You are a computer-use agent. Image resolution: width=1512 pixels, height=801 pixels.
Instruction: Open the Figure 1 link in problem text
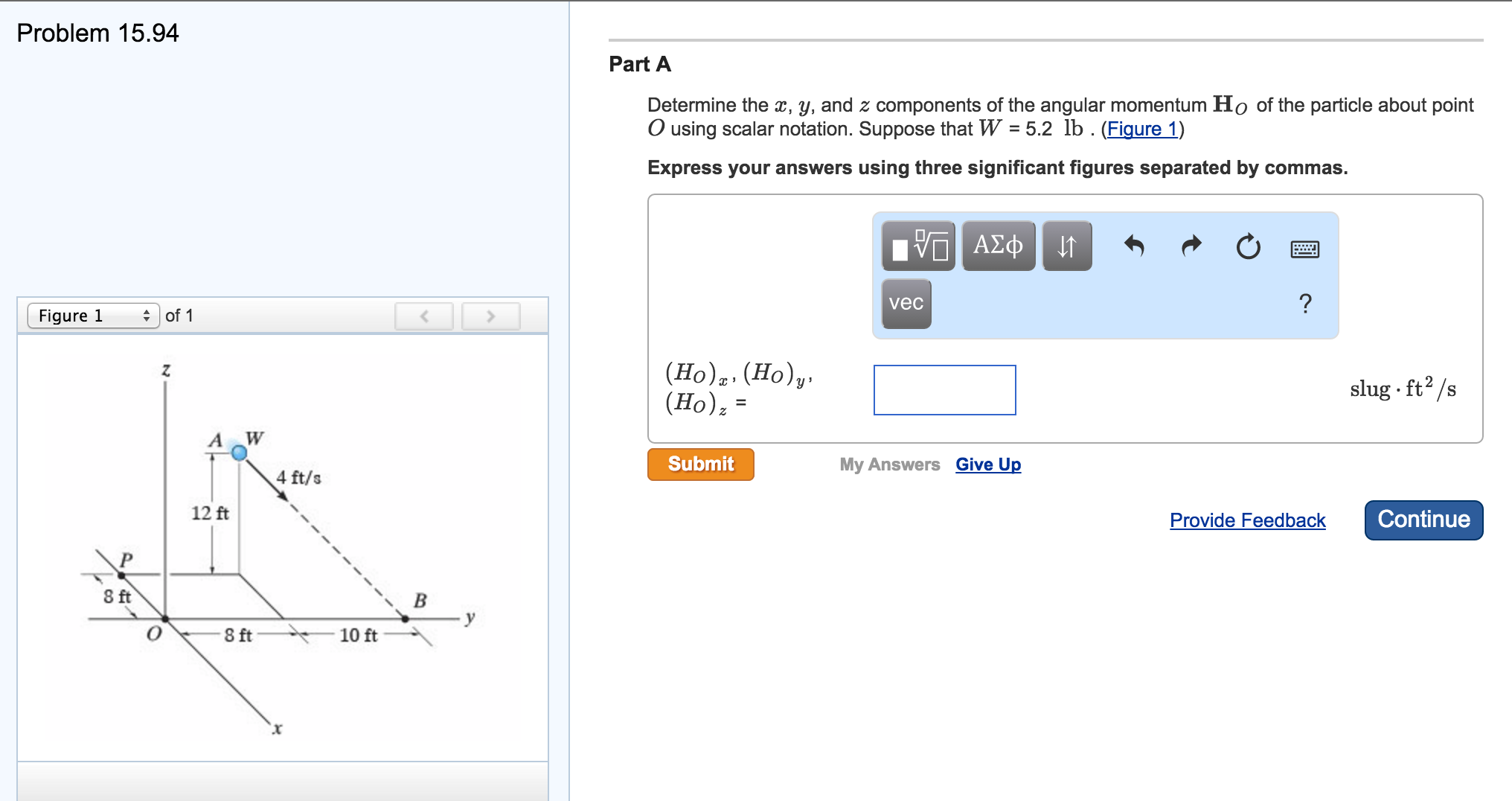tap(1142, 129)
